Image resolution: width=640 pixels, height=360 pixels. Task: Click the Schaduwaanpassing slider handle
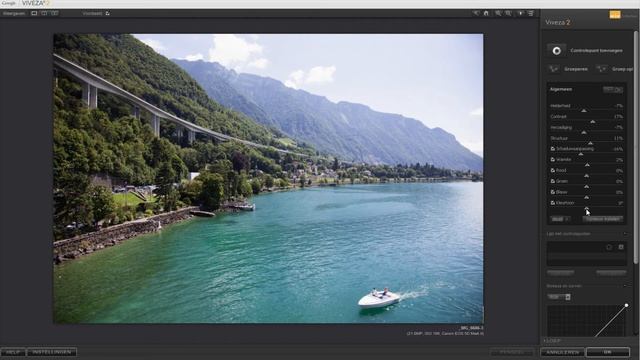point(581,154)
